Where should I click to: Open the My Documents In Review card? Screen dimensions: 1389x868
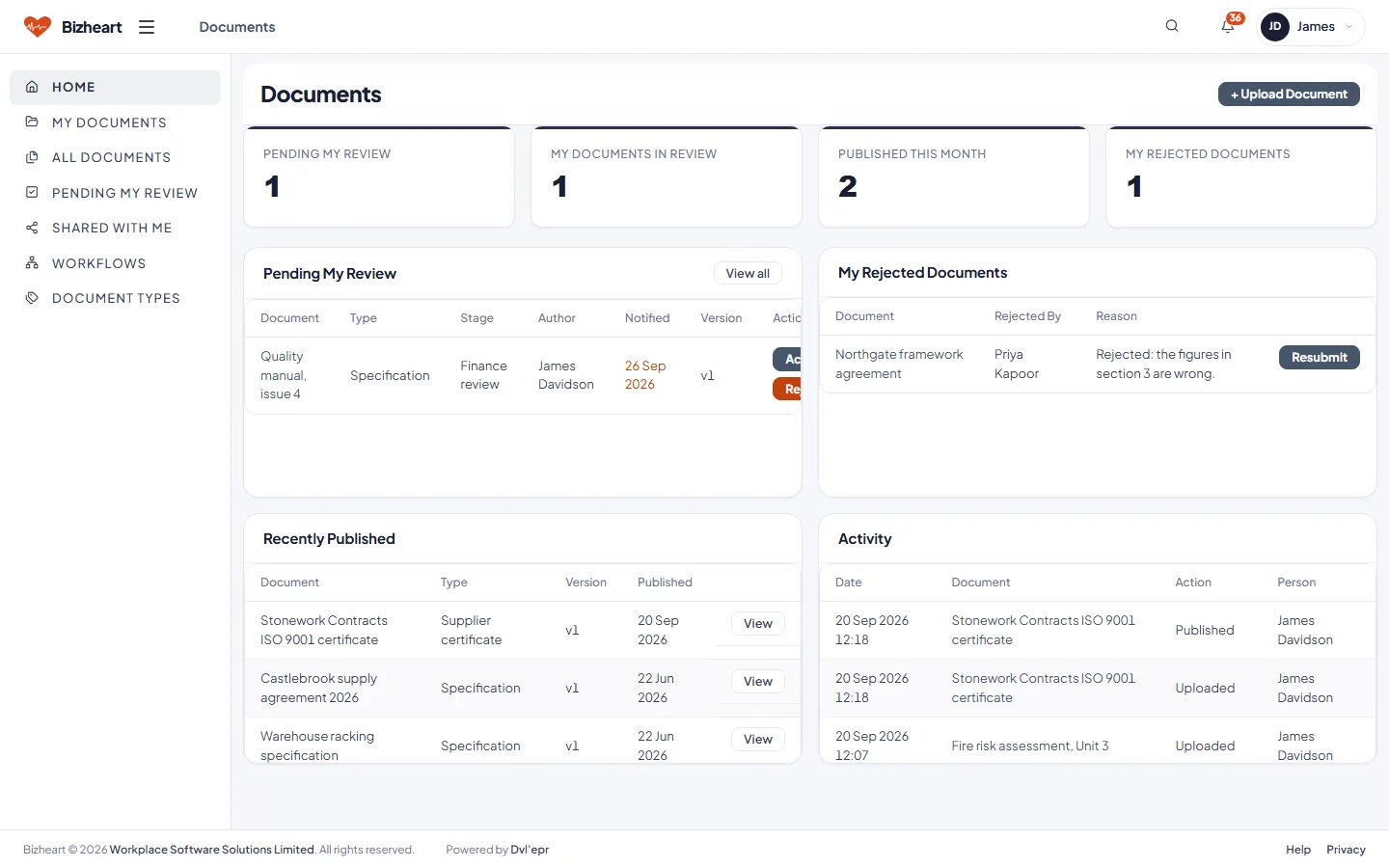[667, 177]
